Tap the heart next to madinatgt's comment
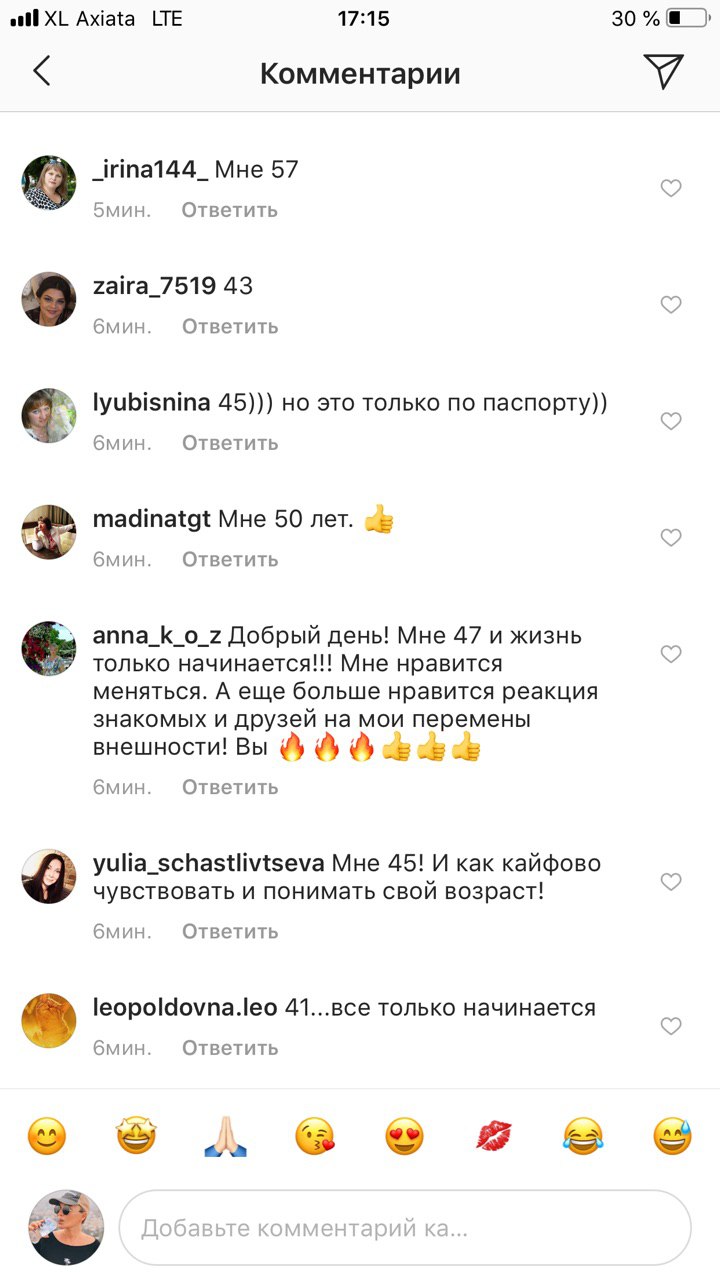The image size is (720, 1280). (671, 537)
